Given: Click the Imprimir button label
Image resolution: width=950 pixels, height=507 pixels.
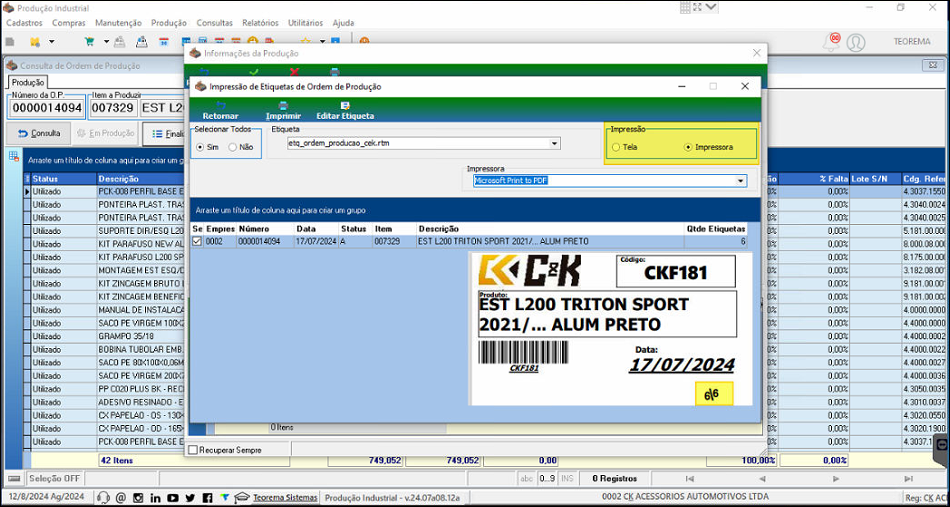Looking at the screenshot, I should point(284,116).
